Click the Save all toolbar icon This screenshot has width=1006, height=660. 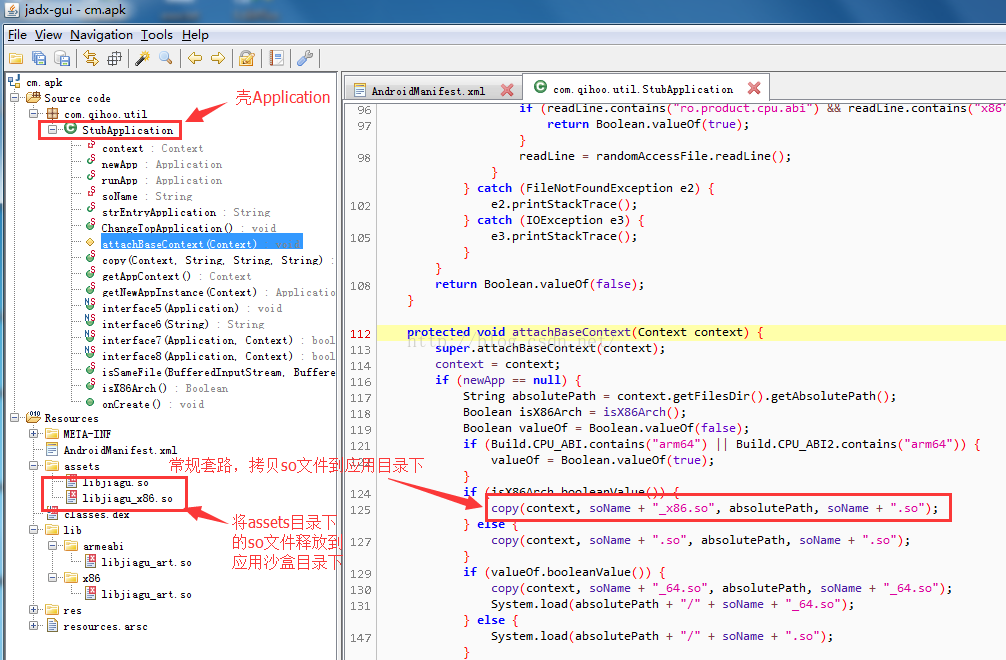pos(38,59)
